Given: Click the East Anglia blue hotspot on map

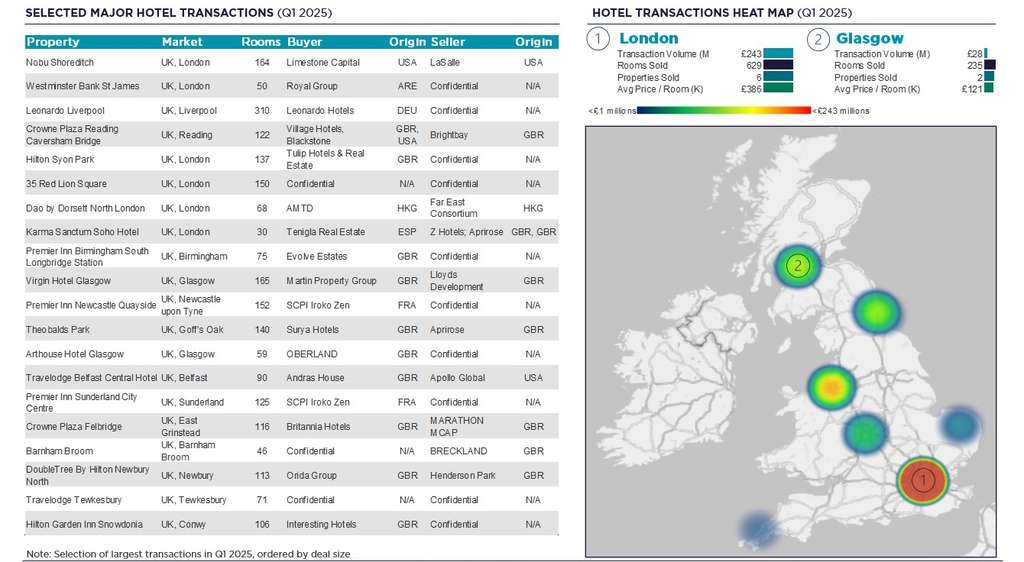Looking at the screenshot, I should [961, 426].
